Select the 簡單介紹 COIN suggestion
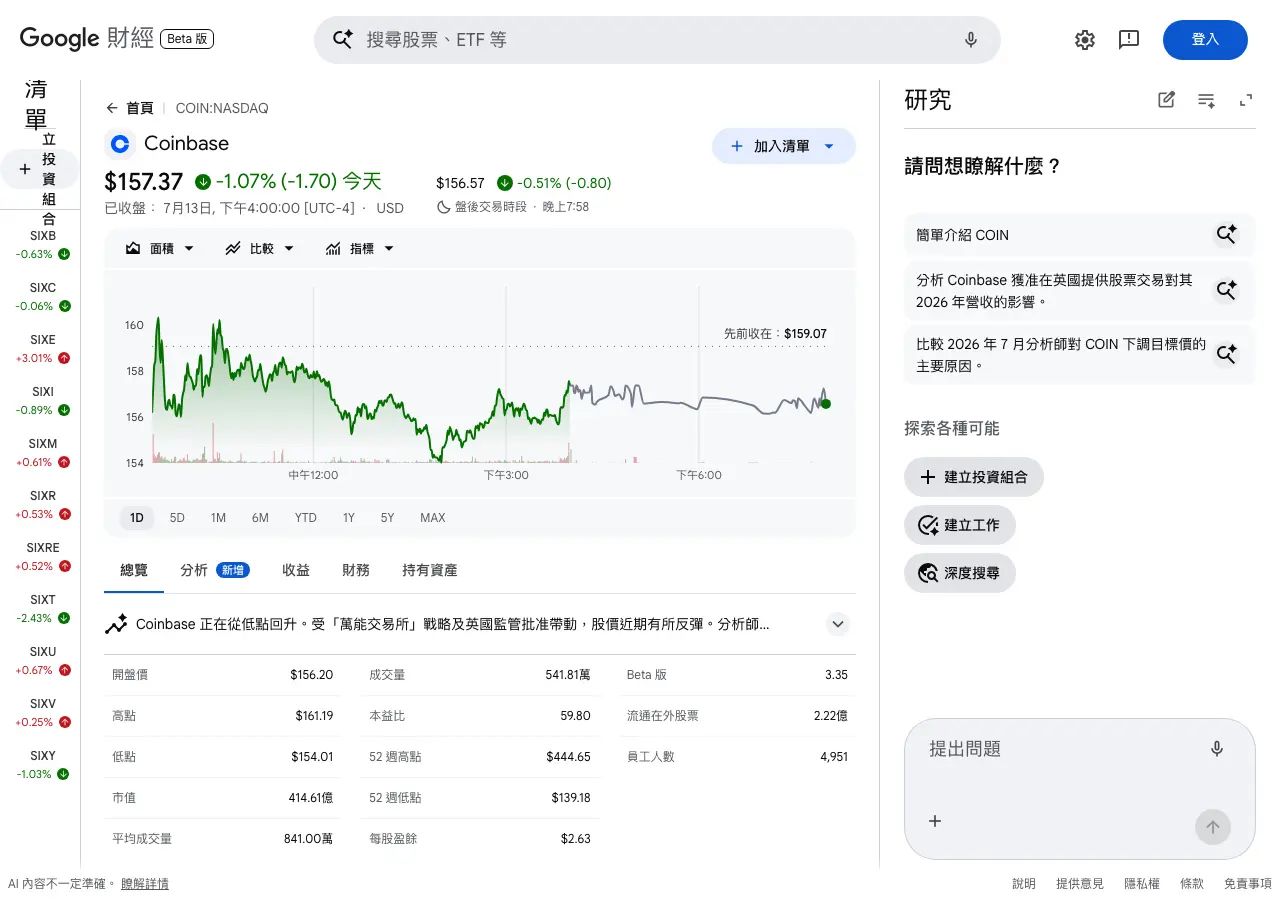The width and height of the screenshot is (1280, 900). [1080, 235]
